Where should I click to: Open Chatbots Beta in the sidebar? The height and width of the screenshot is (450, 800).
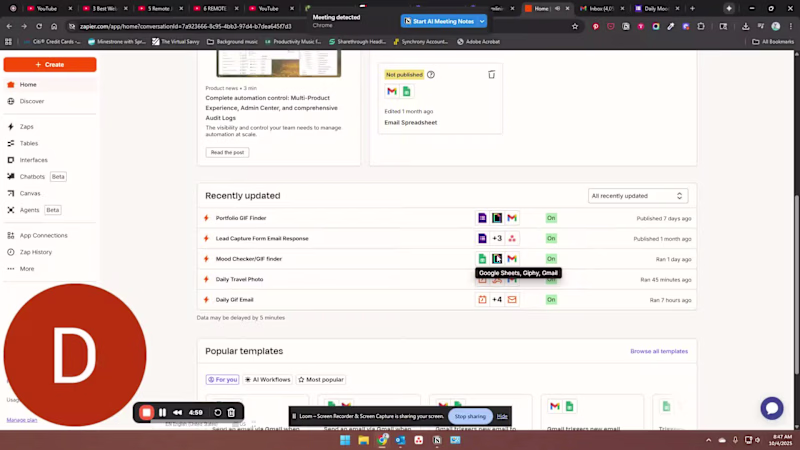(x=49, y=177)
